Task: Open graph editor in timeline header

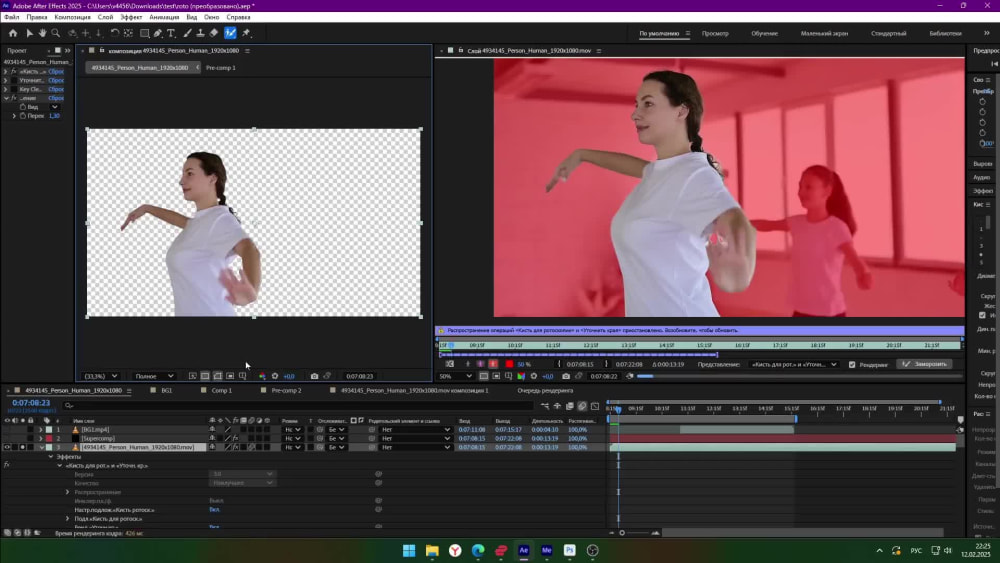Action: click(595, 406)
